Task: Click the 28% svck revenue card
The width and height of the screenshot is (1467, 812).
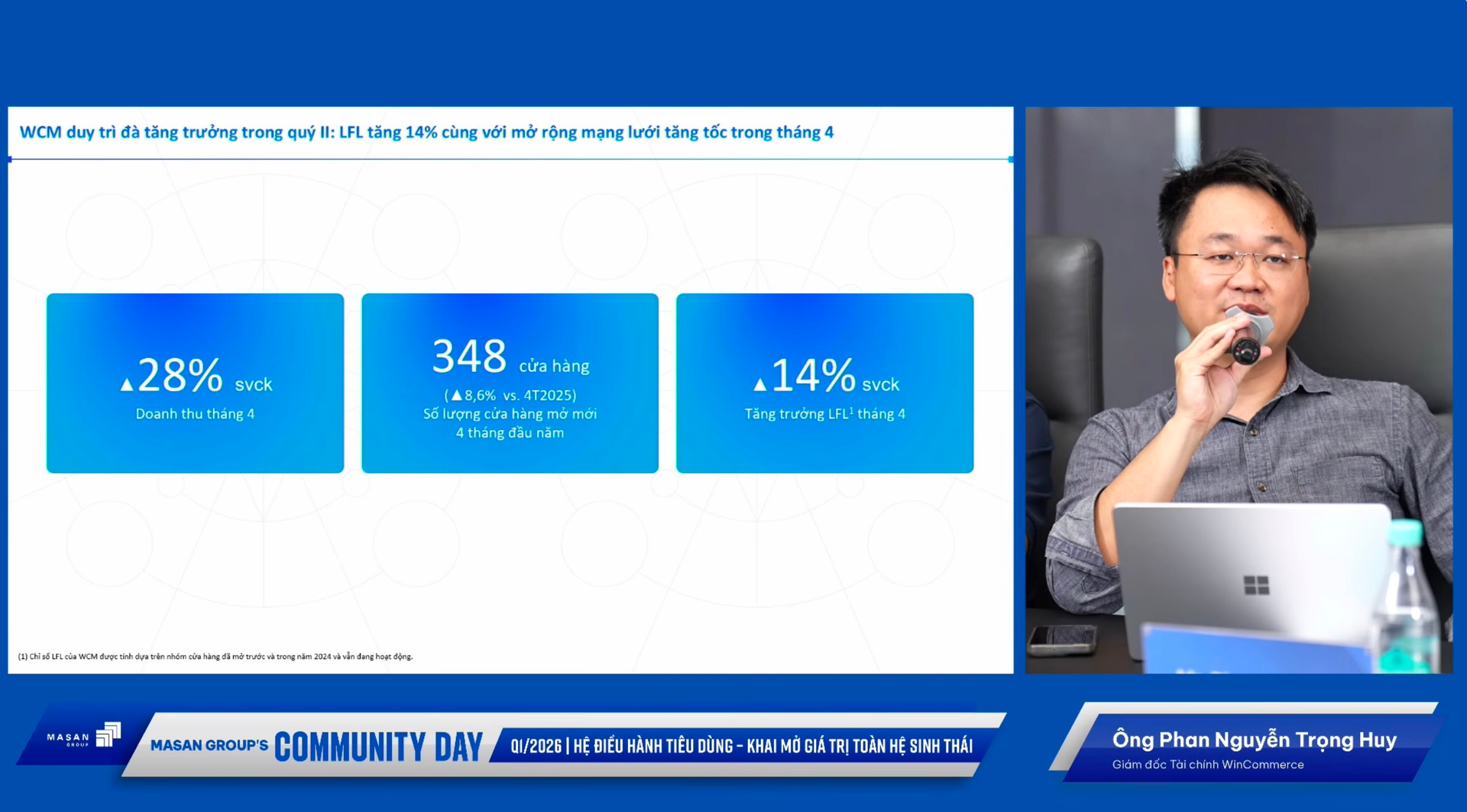Action: point(195,383)
